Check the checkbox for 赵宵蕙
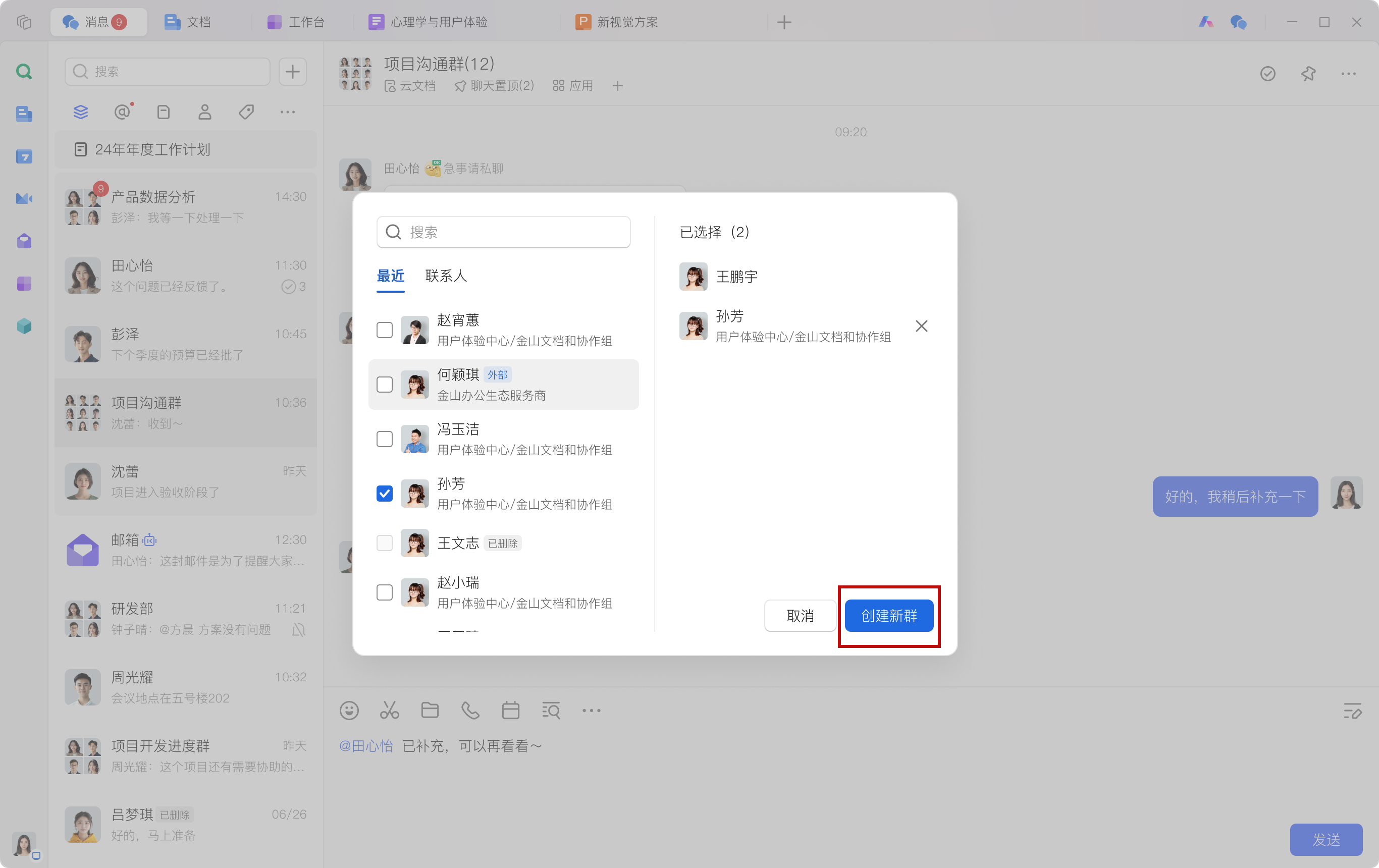This screenshot has width=1379, height=868. 384,330
